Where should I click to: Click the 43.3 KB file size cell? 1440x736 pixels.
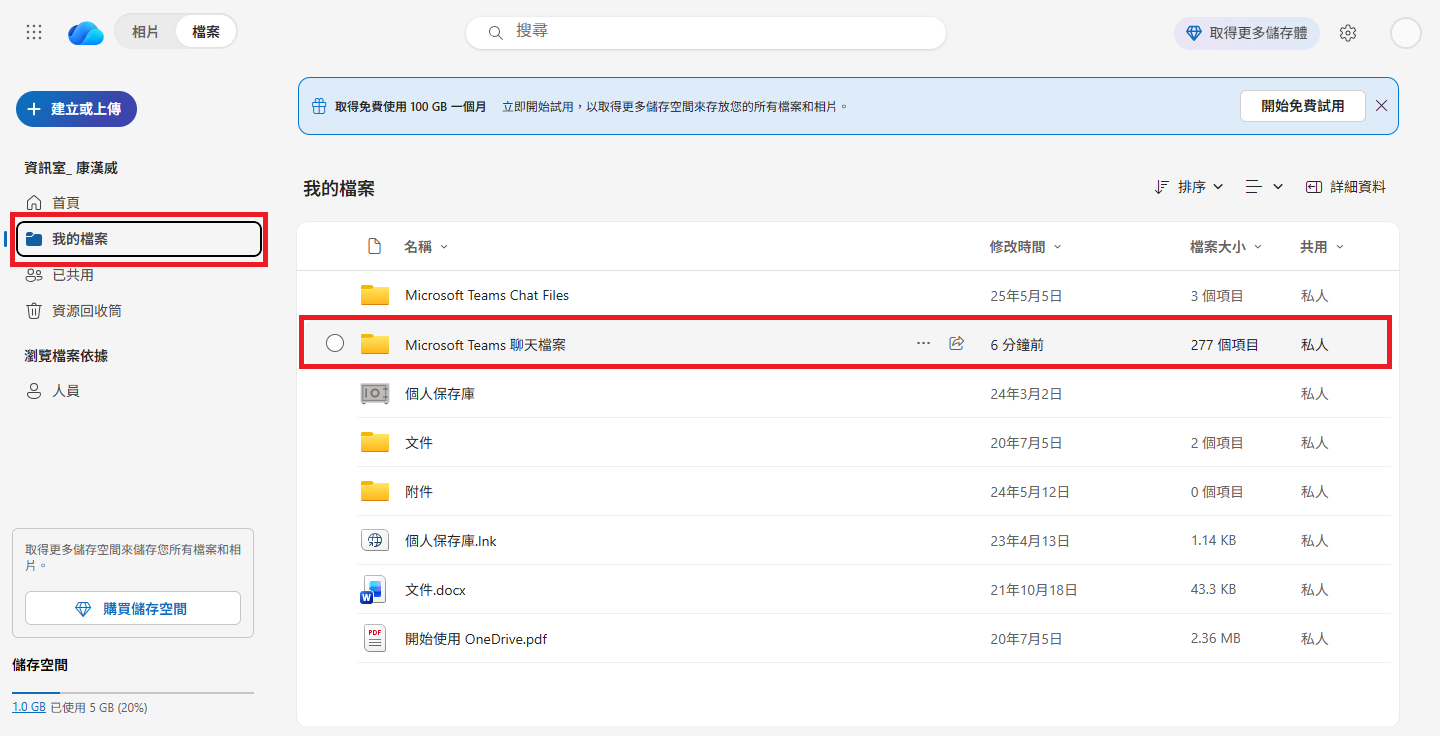pos(1214,589)
